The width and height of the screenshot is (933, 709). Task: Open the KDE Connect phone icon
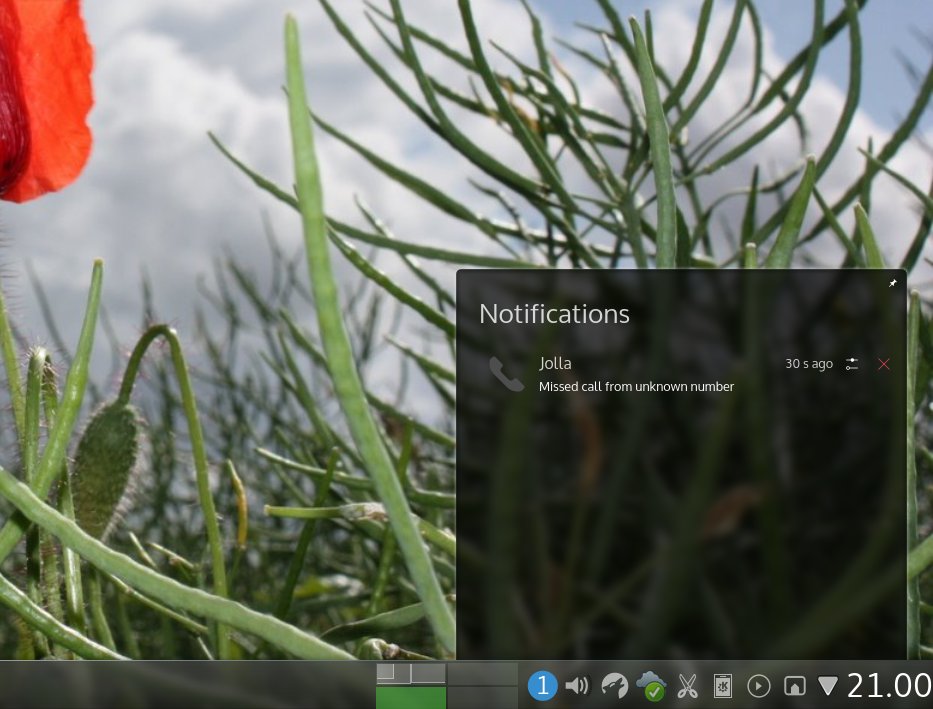point(722,686)
